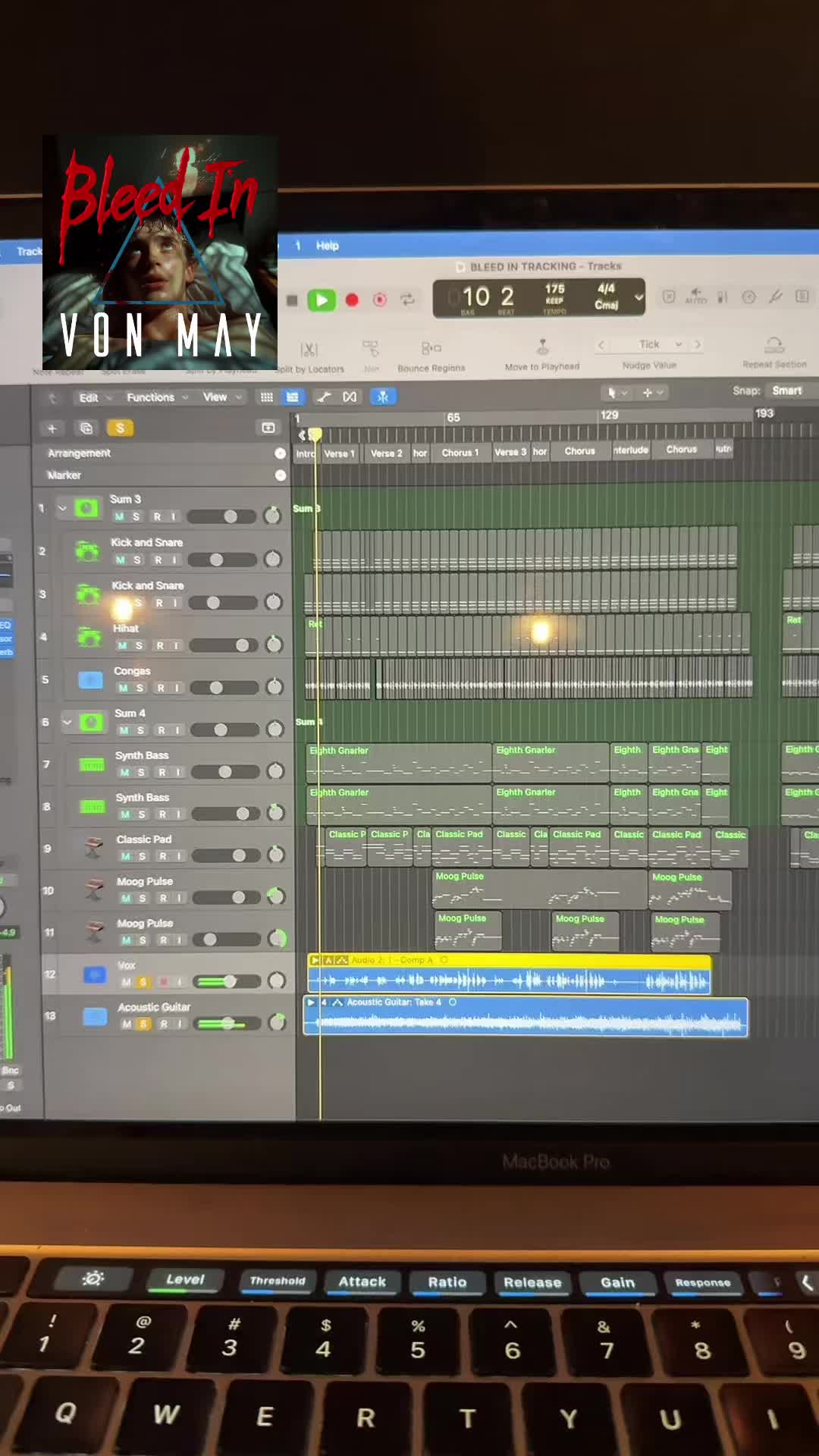Click the Arrangement track add button
The height and width of the screenshot is (1456, 819).
coord(280,453)
